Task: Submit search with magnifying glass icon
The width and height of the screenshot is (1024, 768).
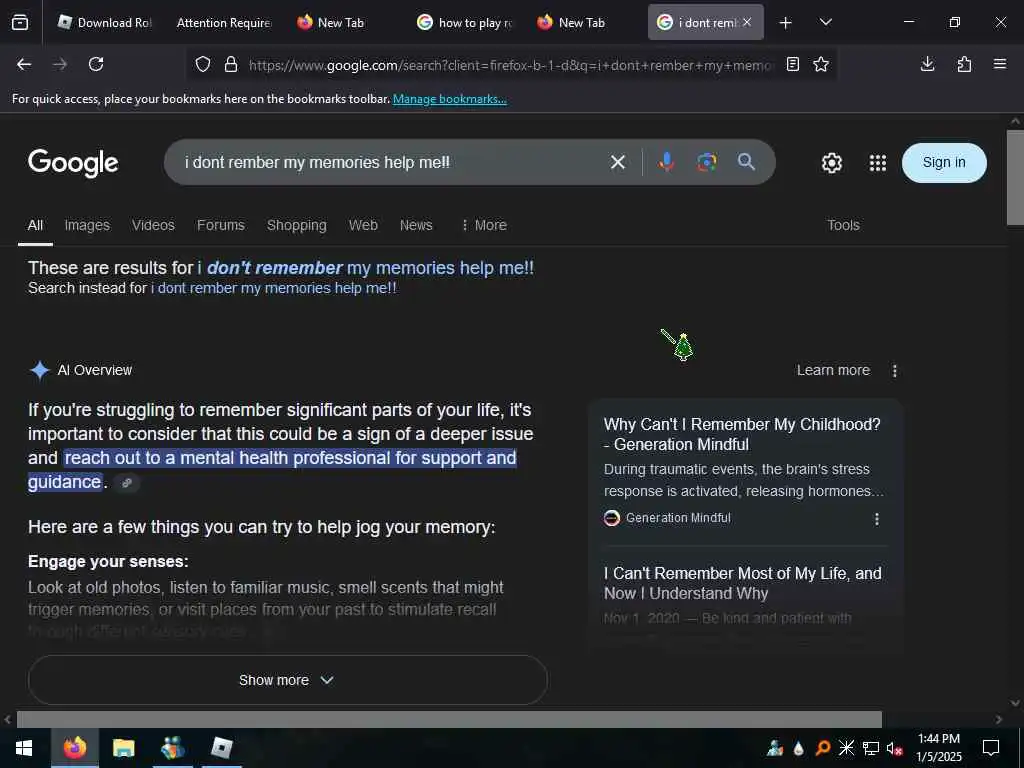Action: (x=746, y=162)
